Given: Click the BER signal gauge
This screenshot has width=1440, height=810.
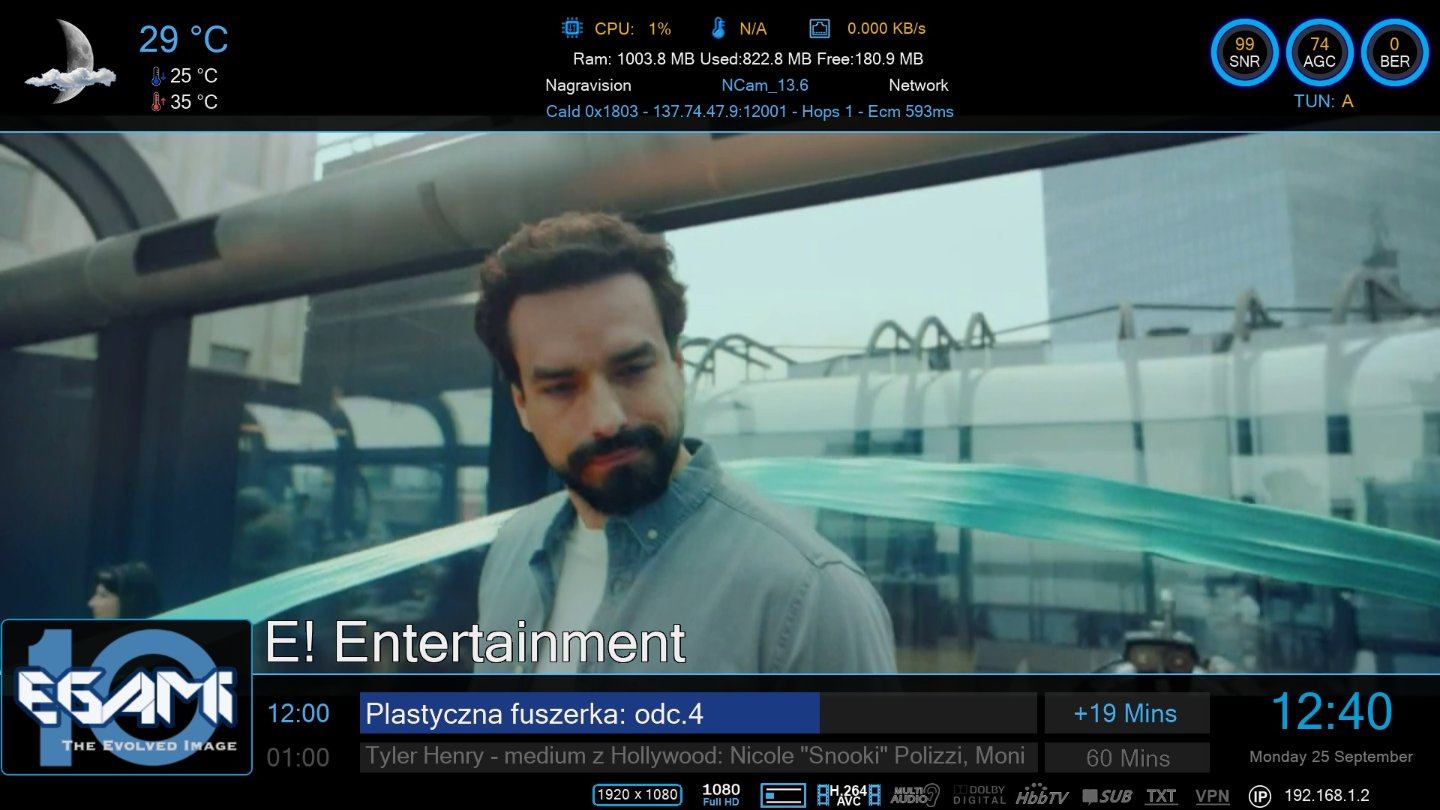Looking at the screenshot, I should (x=1394, y=53).
